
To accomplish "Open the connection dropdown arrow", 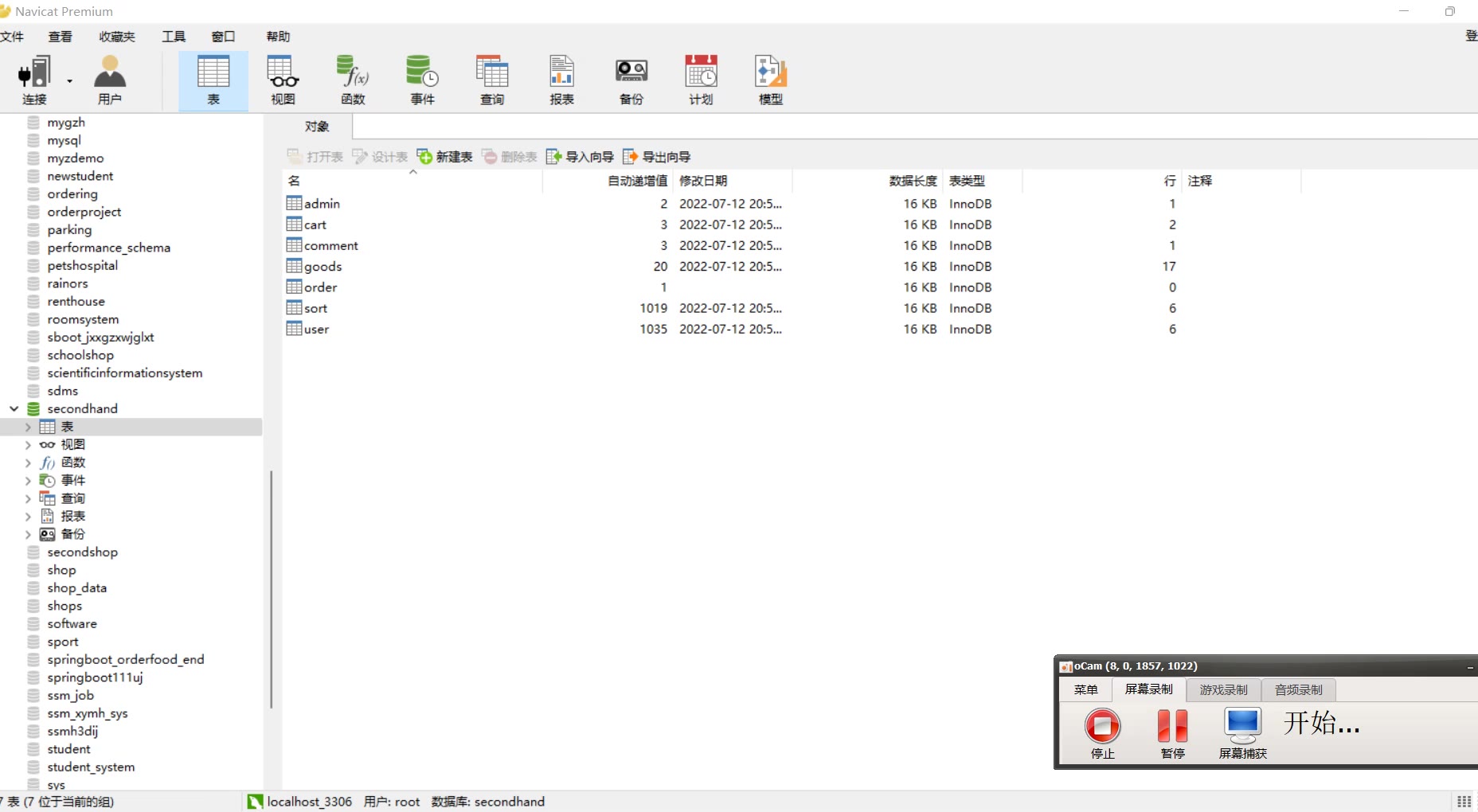I will 69,81.
